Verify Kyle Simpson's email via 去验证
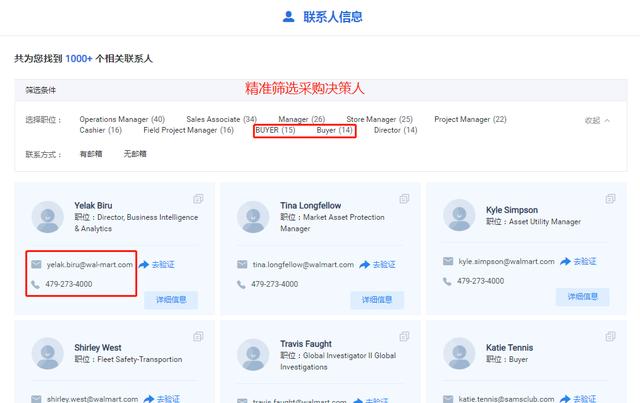The height and width of the screenshot is (403, 640). [x=579, y=261]
